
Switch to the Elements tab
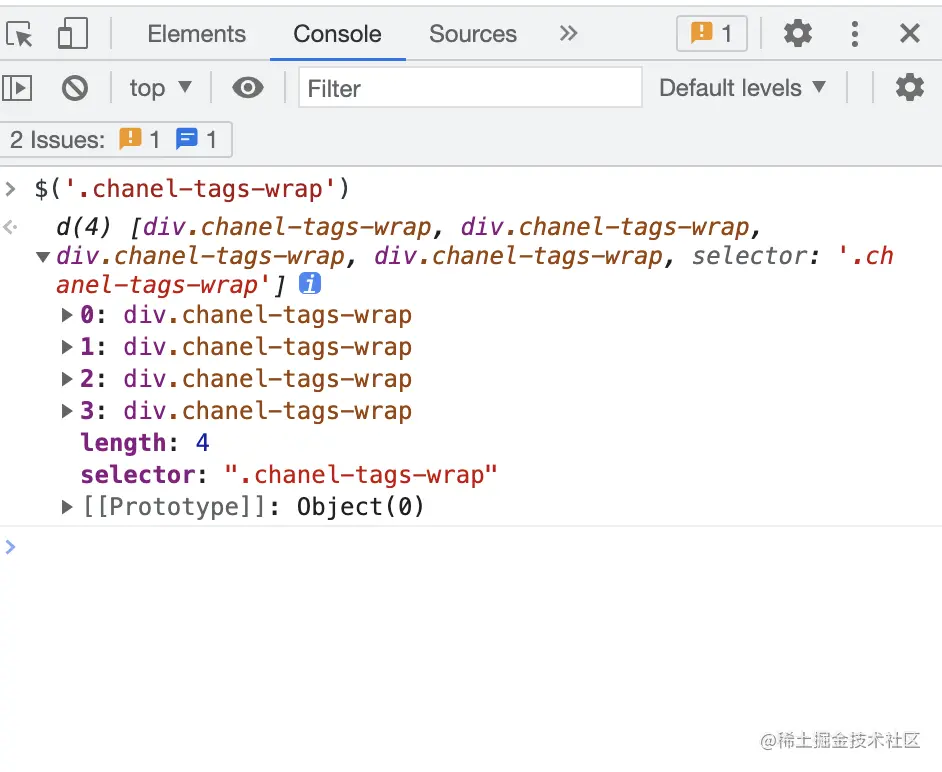point(196,34)
